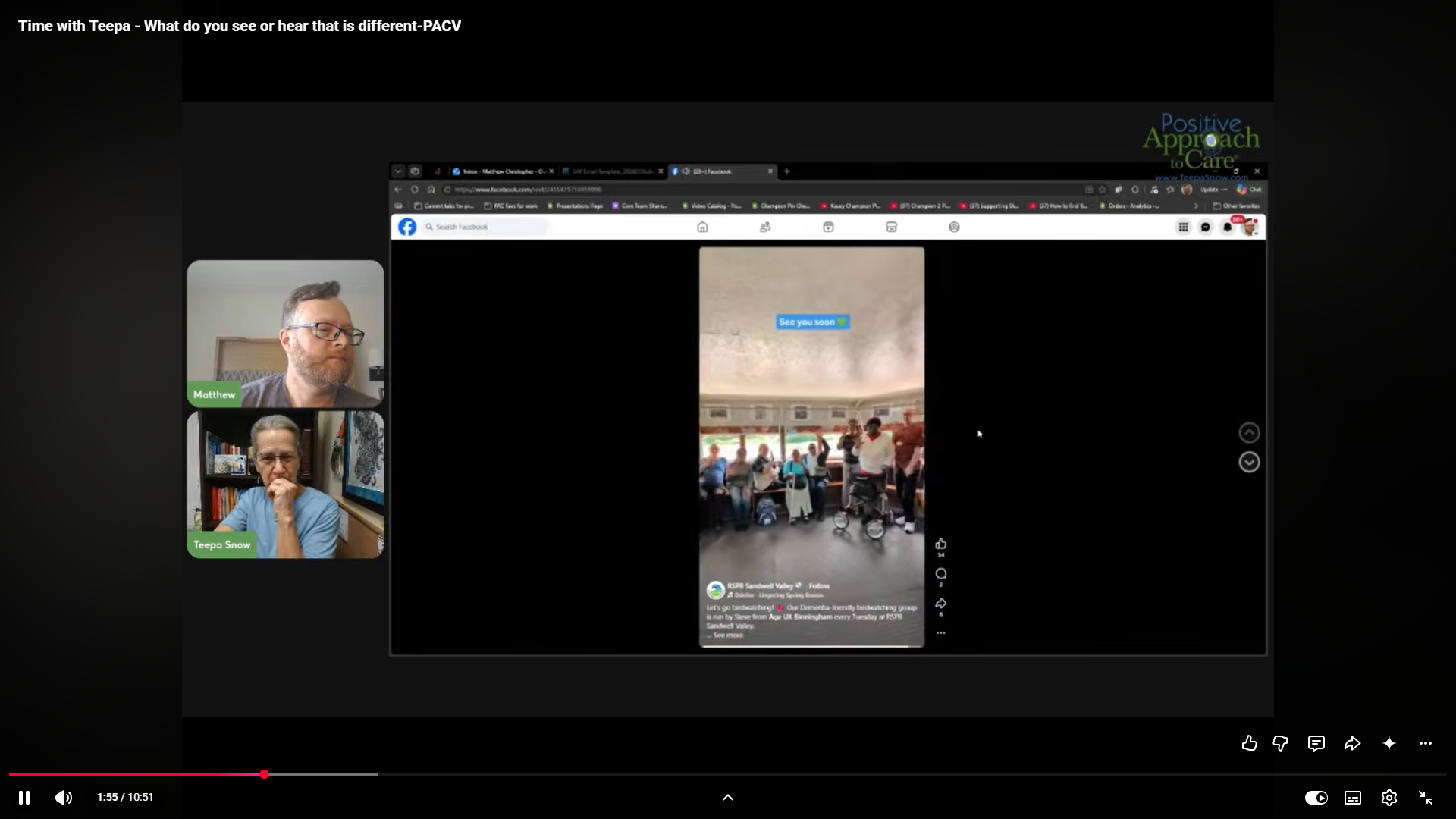Open the Facebook Marketplace icon
Viewport: 1456px width, 819px height.
coord(892,227)
